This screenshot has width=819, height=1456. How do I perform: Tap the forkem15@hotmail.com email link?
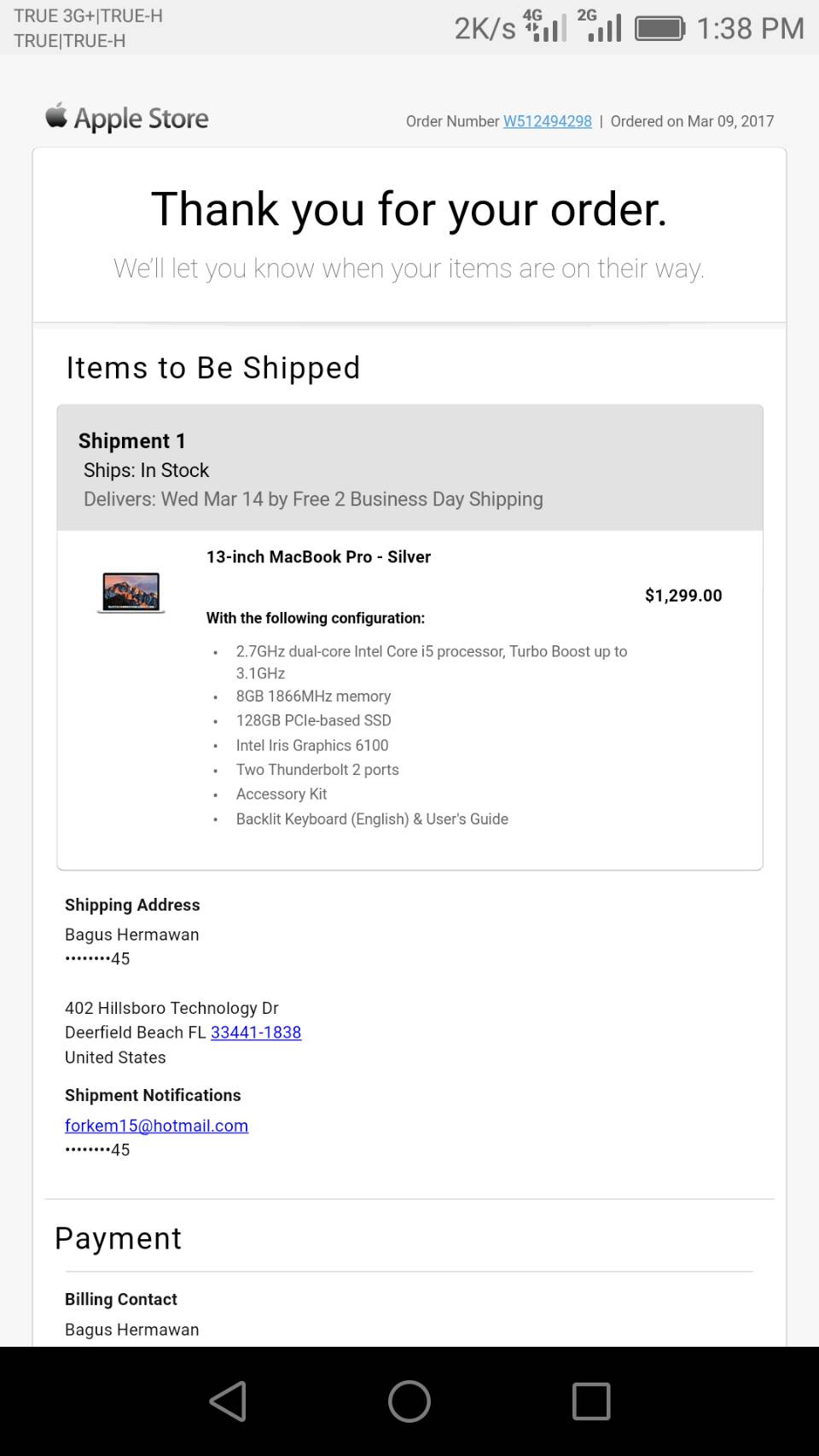coord(156,1125)
